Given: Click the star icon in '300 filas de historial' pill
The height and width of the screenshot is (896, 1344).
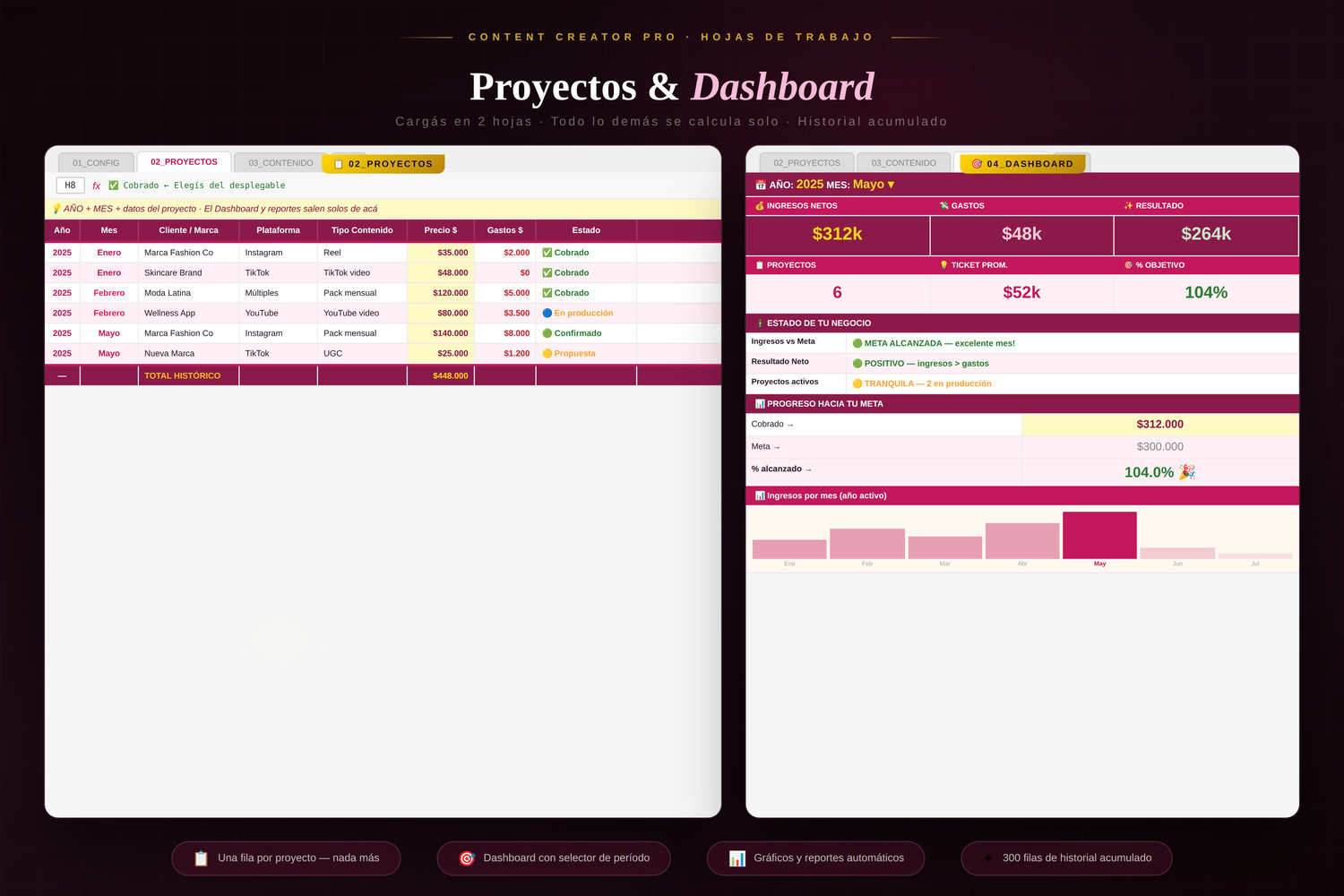Looking at the screenshot, I should [988, 858].
